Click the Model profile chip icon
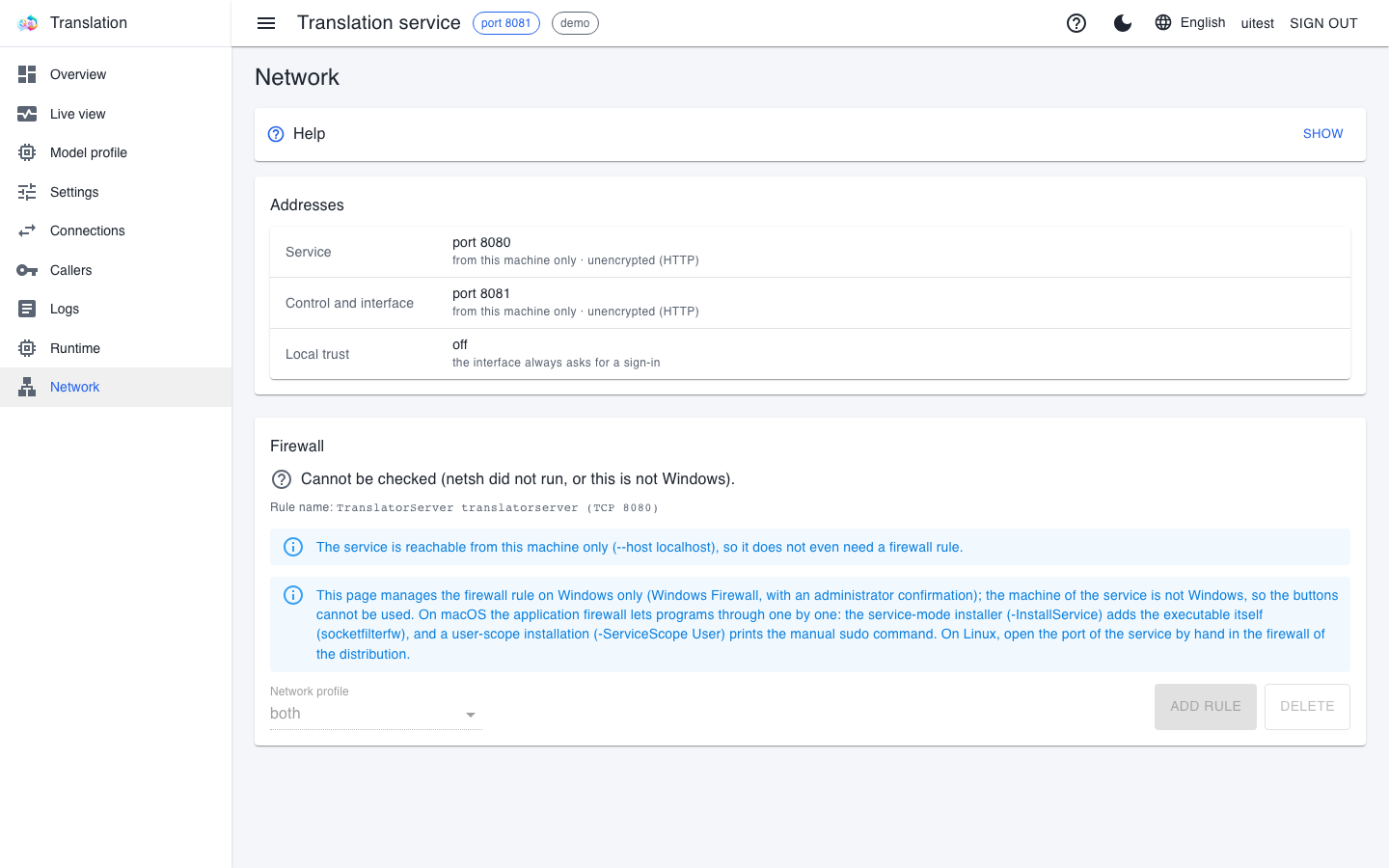1389x868 pixels. [x=27, y=152]
